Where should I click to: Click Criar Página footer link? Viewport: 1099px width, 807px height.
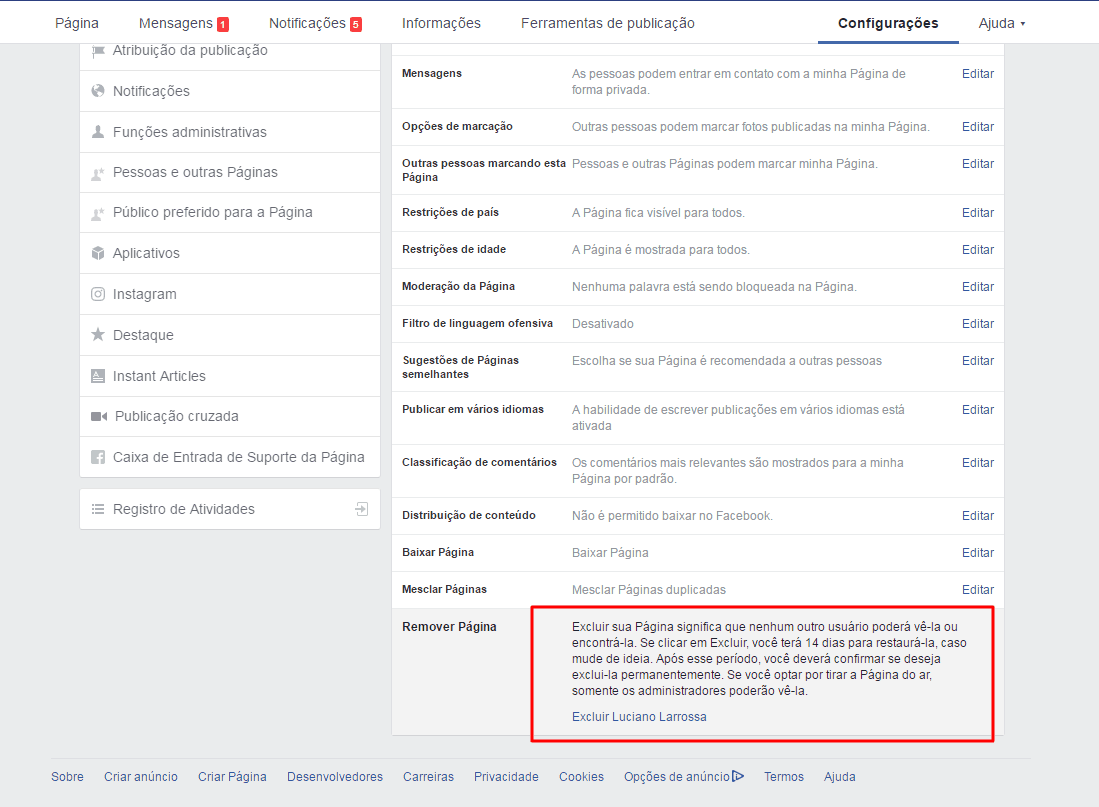tap(232, 777)
